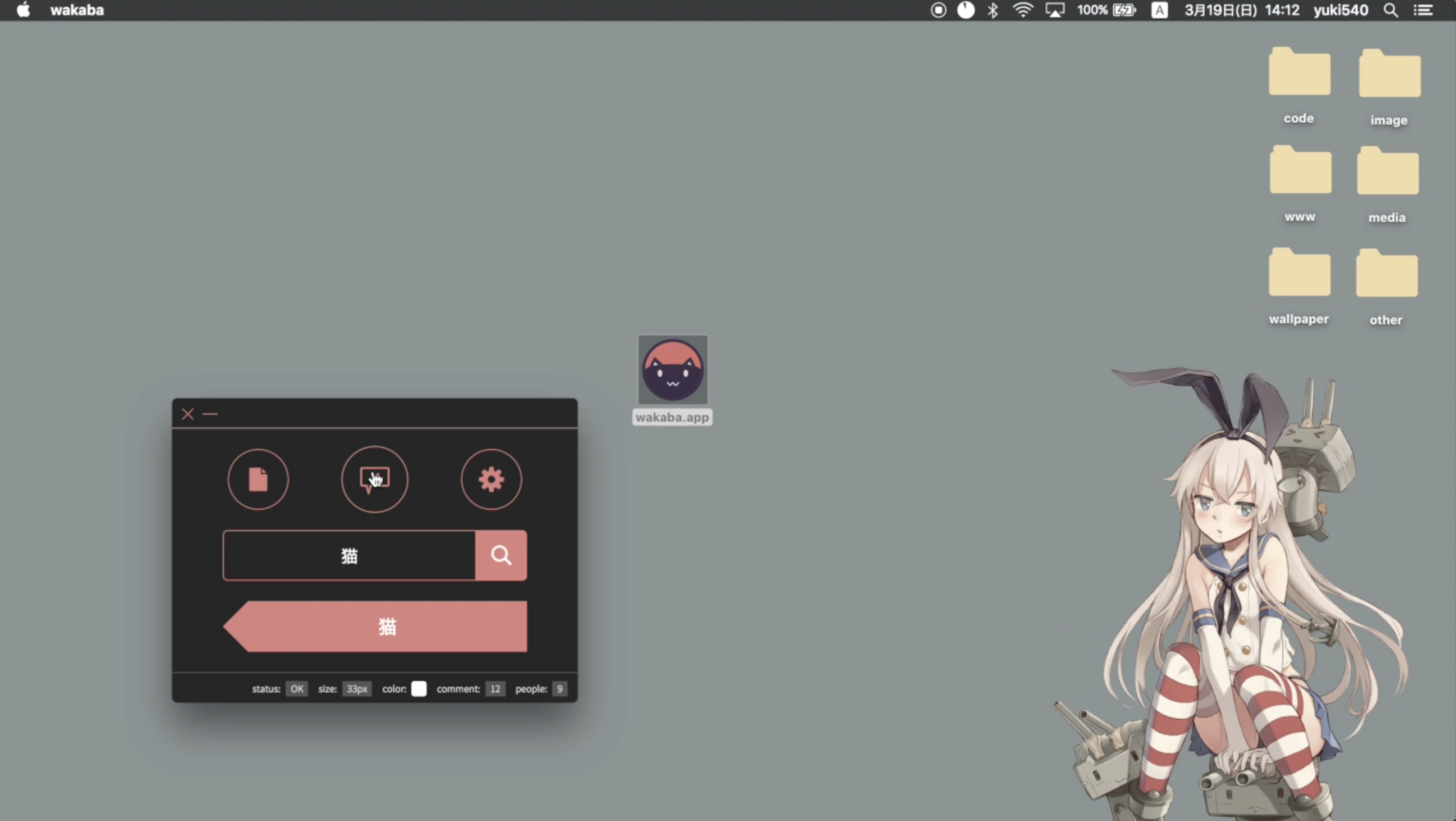Click the Wi-Fi menu bar icon
The height and width of the screenshot is (821, 1456).
click(x=1022, y=10)
